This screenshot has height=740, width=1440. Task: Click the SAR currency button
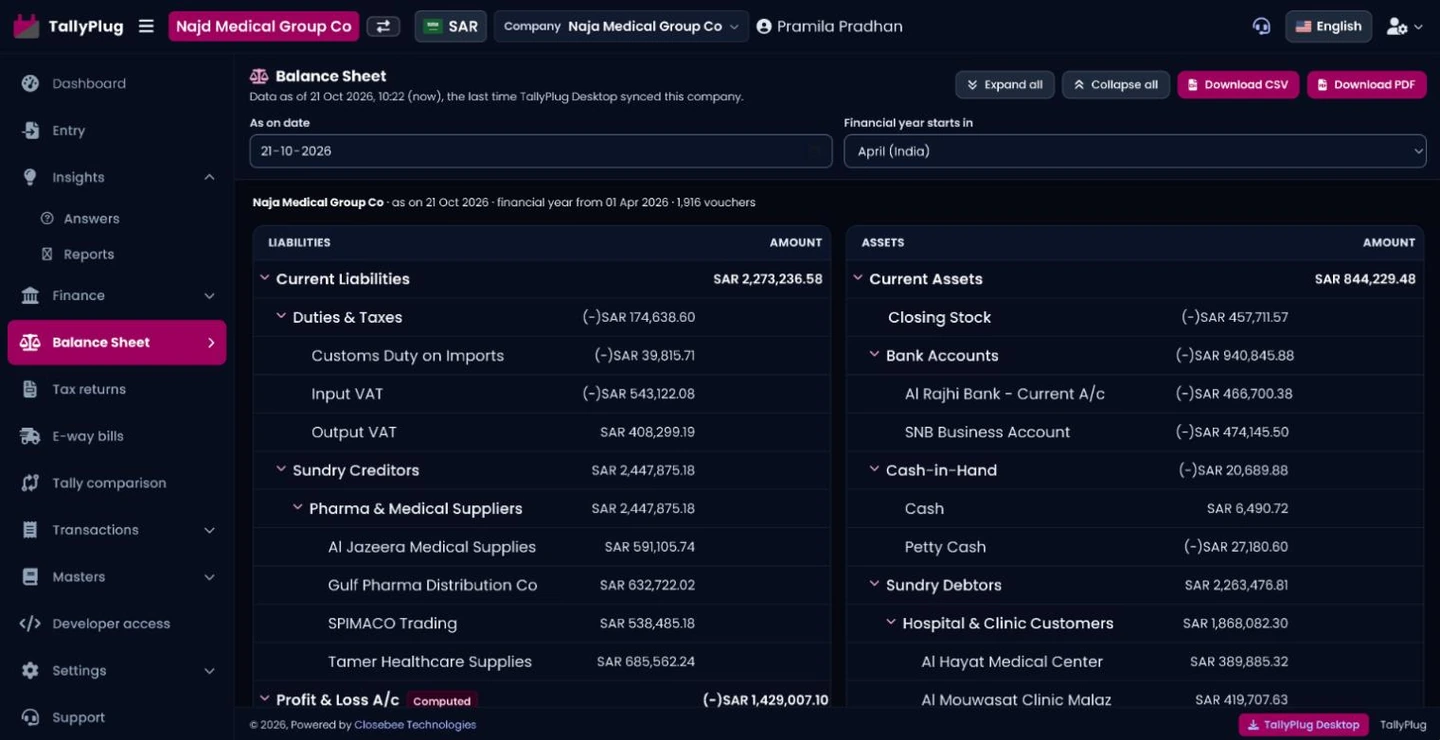[451, 26]
